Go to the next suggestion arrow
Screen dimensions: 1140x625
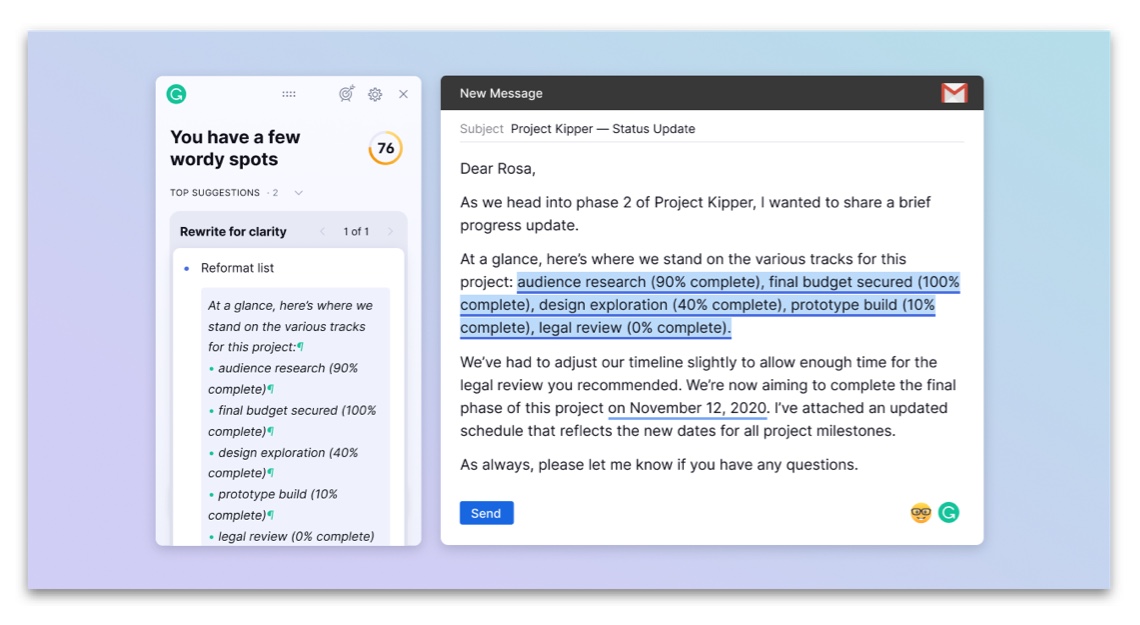[x=390, y=232]
